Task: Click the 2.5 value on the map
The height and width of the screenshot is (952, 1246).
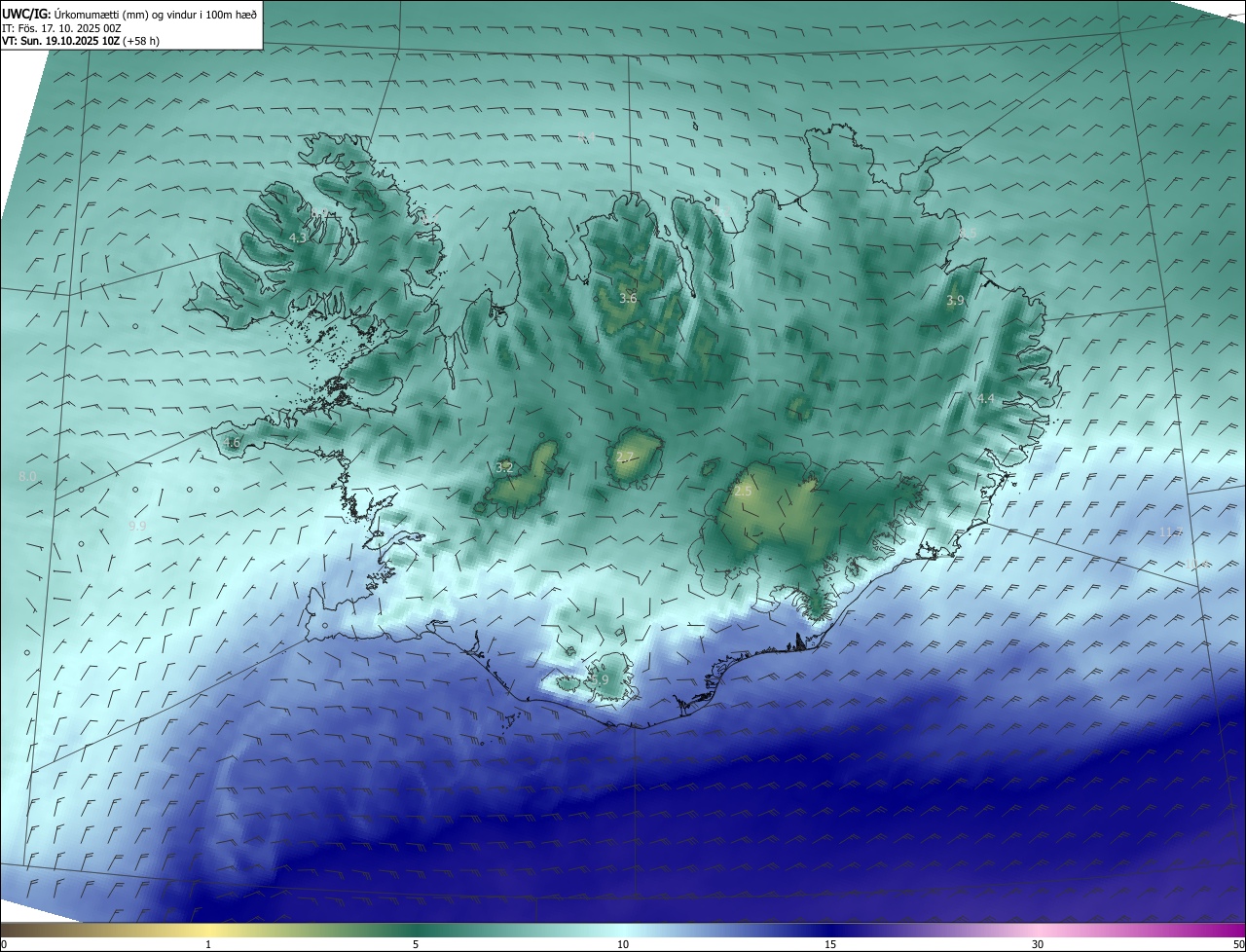Action: tap(743, 492)
